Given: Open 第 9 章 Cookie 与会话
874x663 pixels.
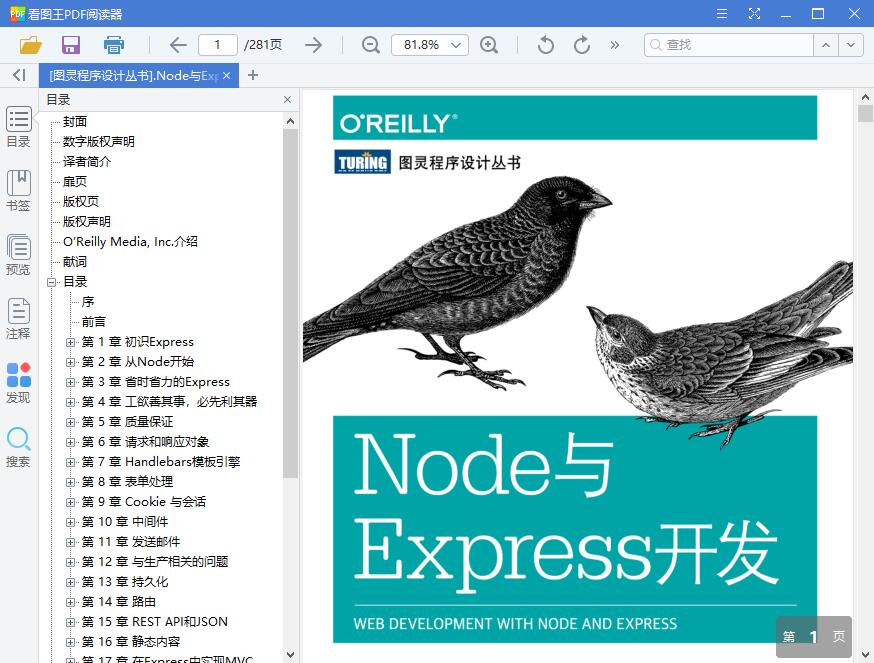Looking at the screenshot, I should [144, 502].
